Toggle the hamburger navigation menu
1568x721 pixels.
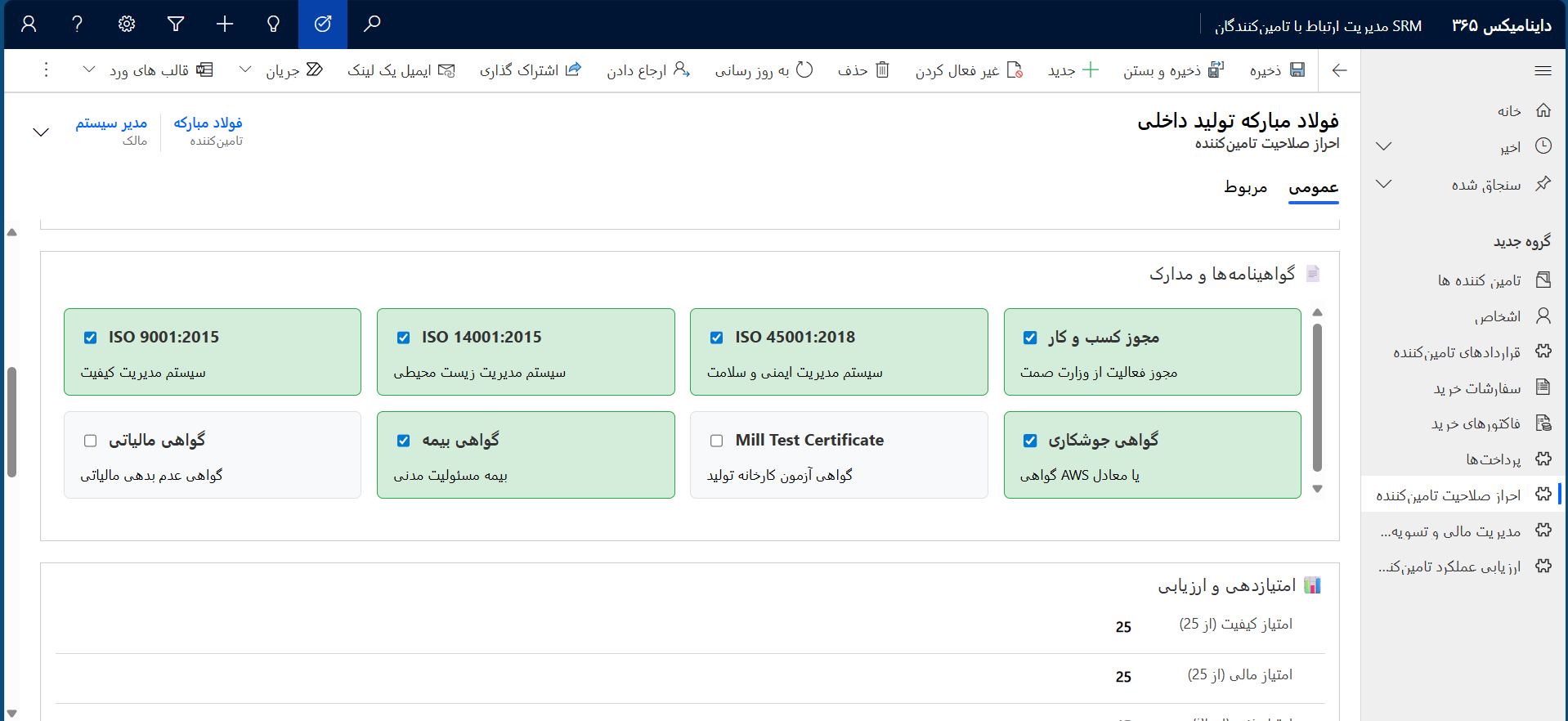pyautogui.click(x=1543, y=70)
